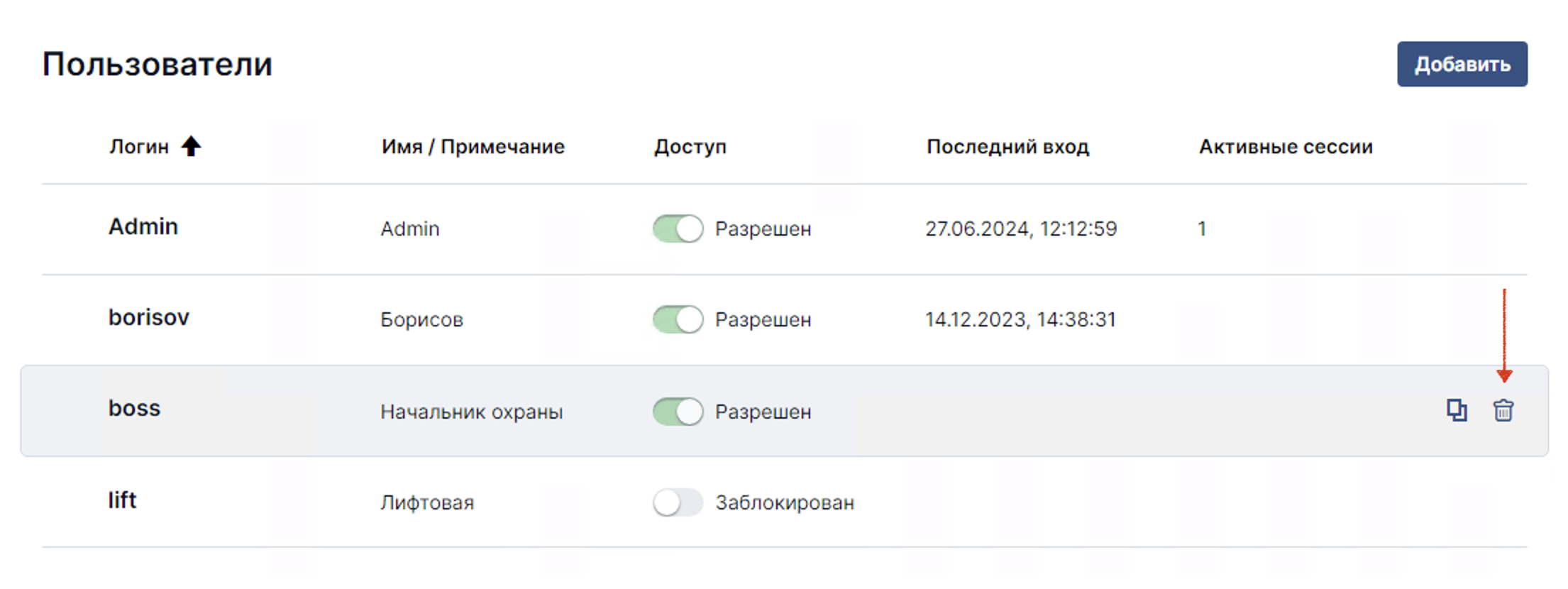Click the Лифтовая note in lift row
This screenshot has width=1568, height=589.
[x=427, y=502]
